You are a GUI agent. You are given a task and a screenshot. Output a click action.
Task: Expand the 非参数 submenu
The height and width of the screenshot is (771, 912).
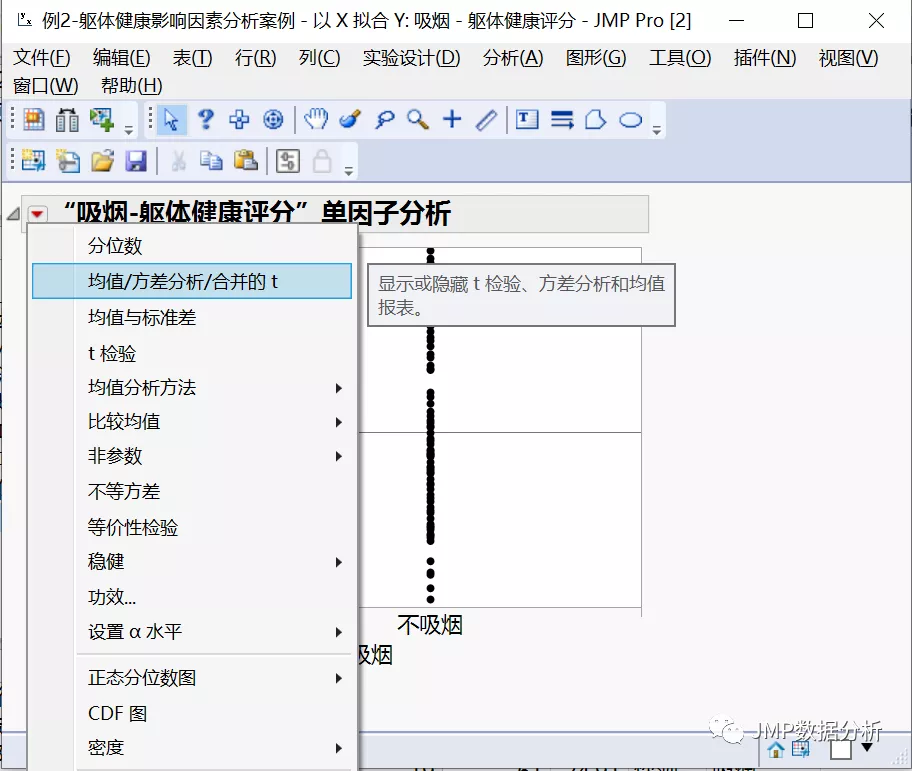(193, 456)
